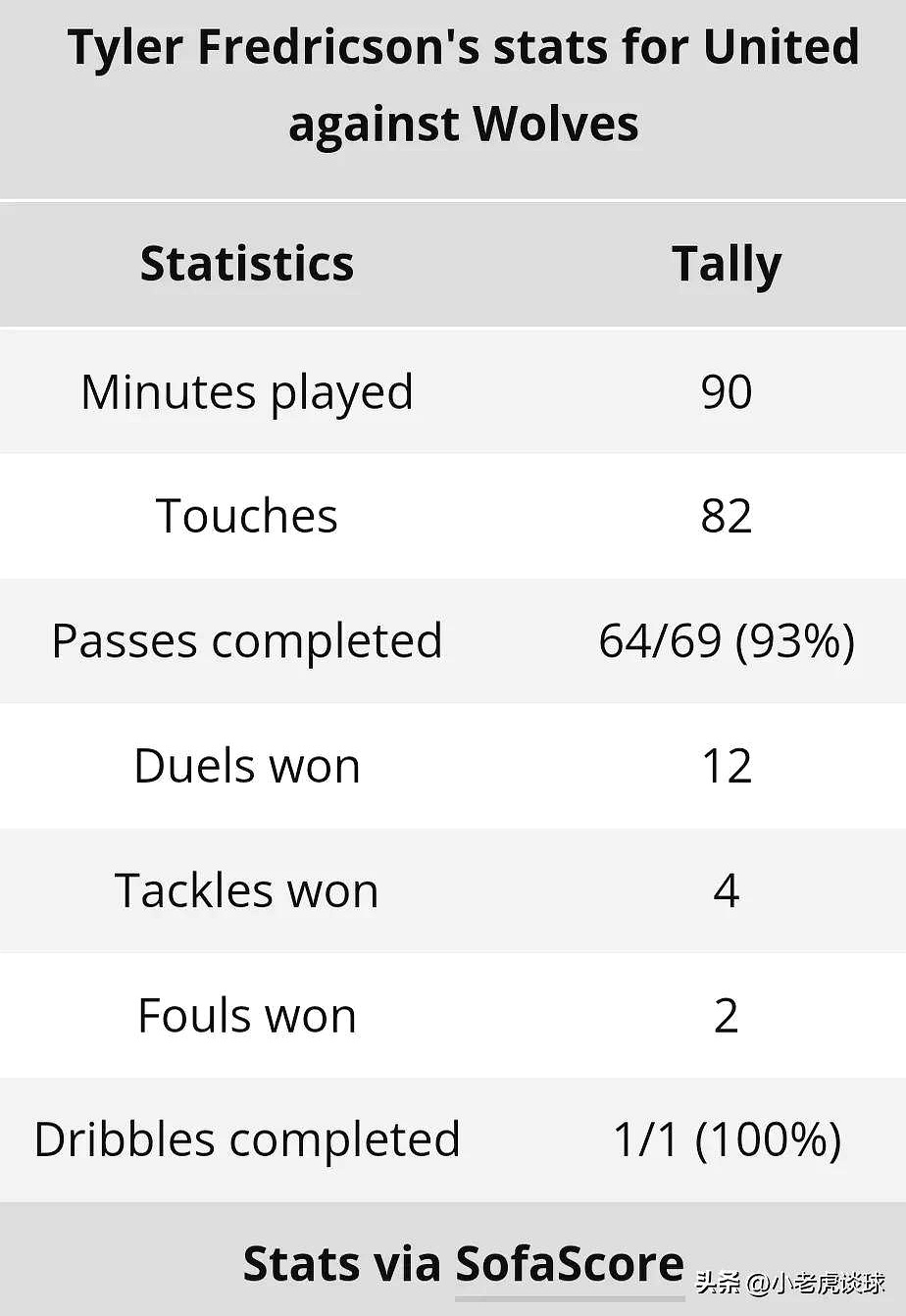The height and width of the screenshot is (1316, 906).
Task: Select the Fouls won label
Action: (247, 1015)
